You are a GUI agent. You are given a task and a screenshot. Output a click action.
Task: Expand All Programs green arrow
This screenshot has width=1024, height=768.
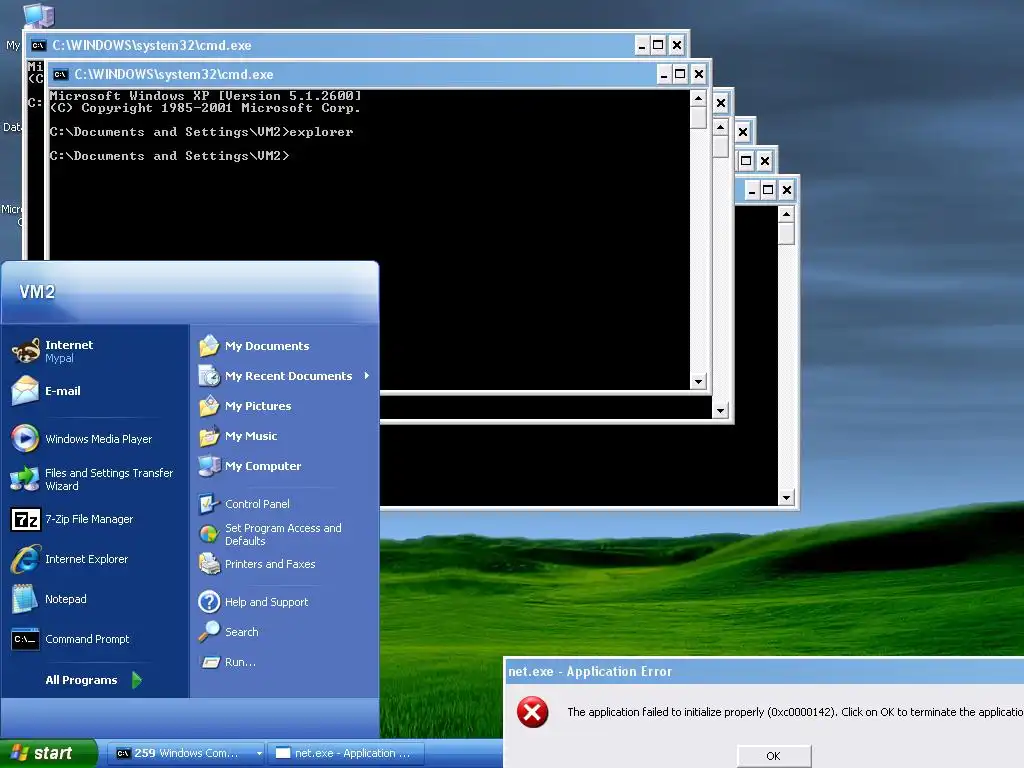(136, 680)
